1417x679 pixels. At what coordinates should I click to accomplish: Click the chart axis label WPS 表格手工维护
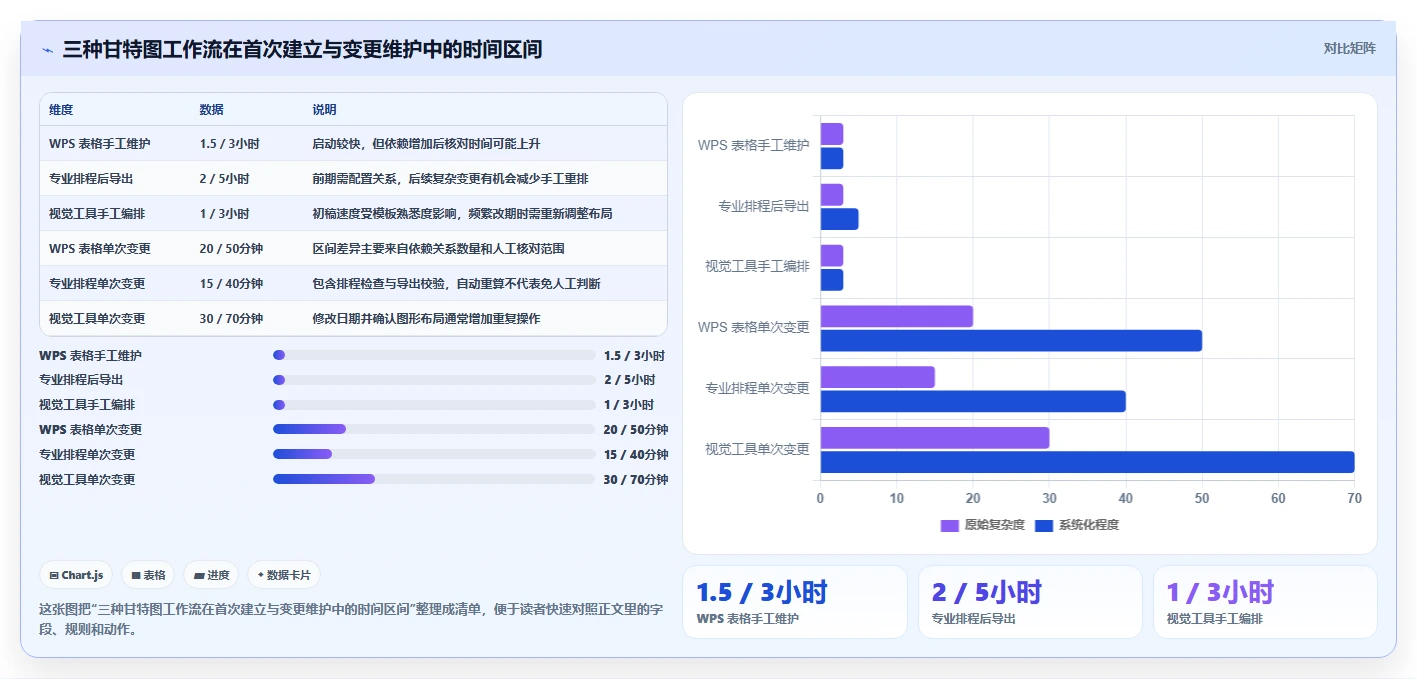[754, 146]
